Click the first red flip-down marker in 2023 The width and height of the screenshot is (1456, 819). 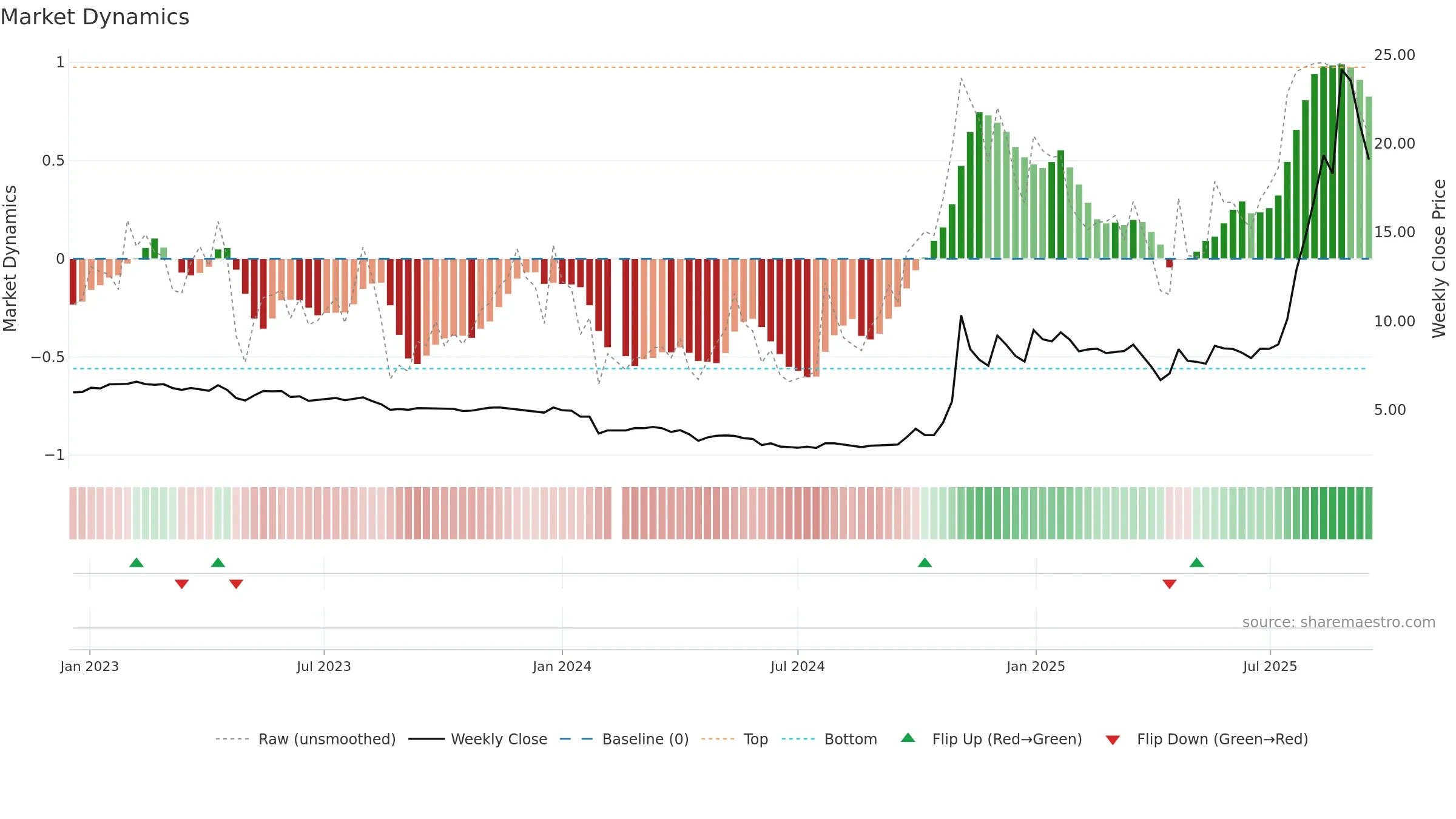click(182, 584)
